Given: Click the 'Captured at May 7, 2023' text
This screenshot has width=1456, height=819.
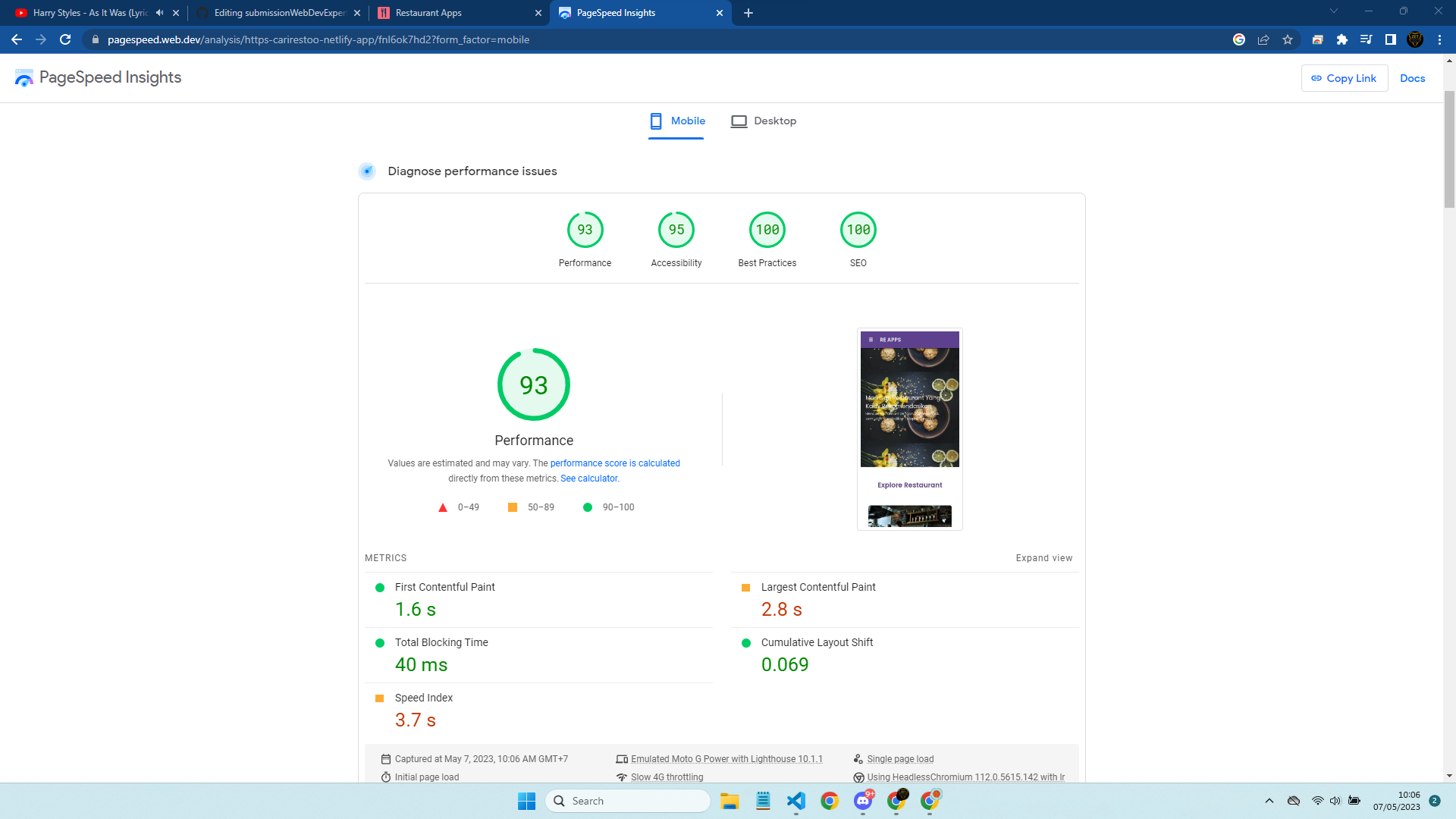Looking at the screenshot, I should [x=481, y=759].
